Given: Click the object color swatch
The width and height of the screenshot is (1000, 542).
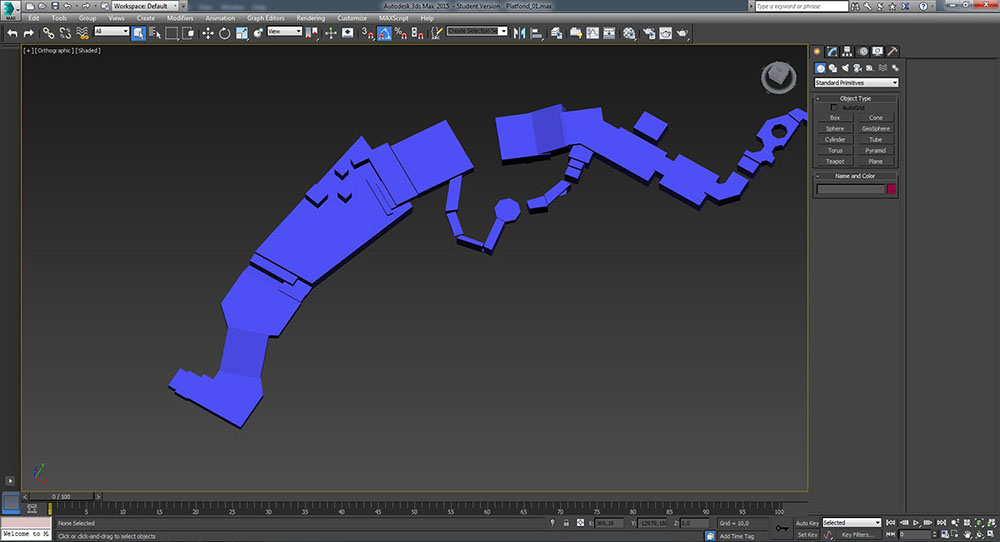Looking at the screenshot, I should pos(891,189).
